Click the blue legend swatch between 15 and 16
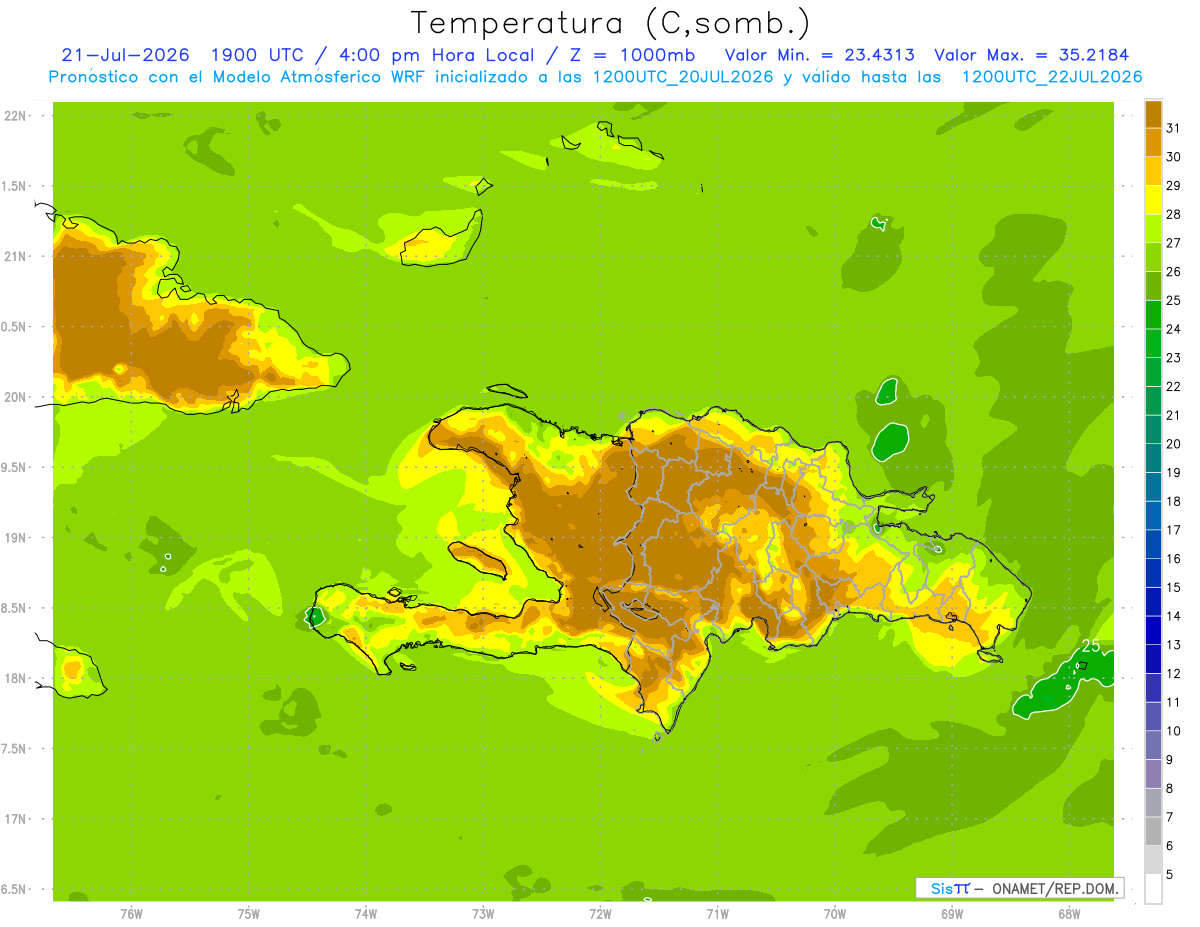The image size is (1200, 927). (1153, 573)
